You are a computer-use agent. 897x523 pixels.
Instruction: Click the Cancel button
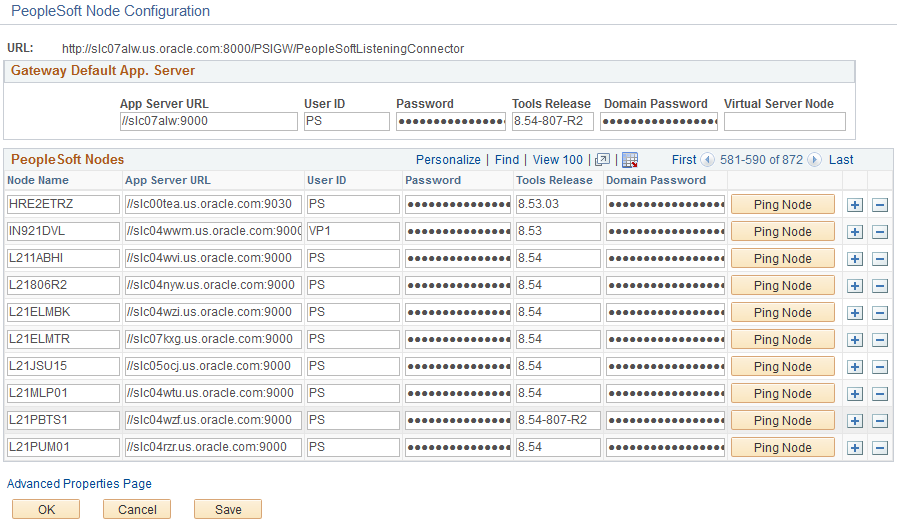click(x=137, y=509)
